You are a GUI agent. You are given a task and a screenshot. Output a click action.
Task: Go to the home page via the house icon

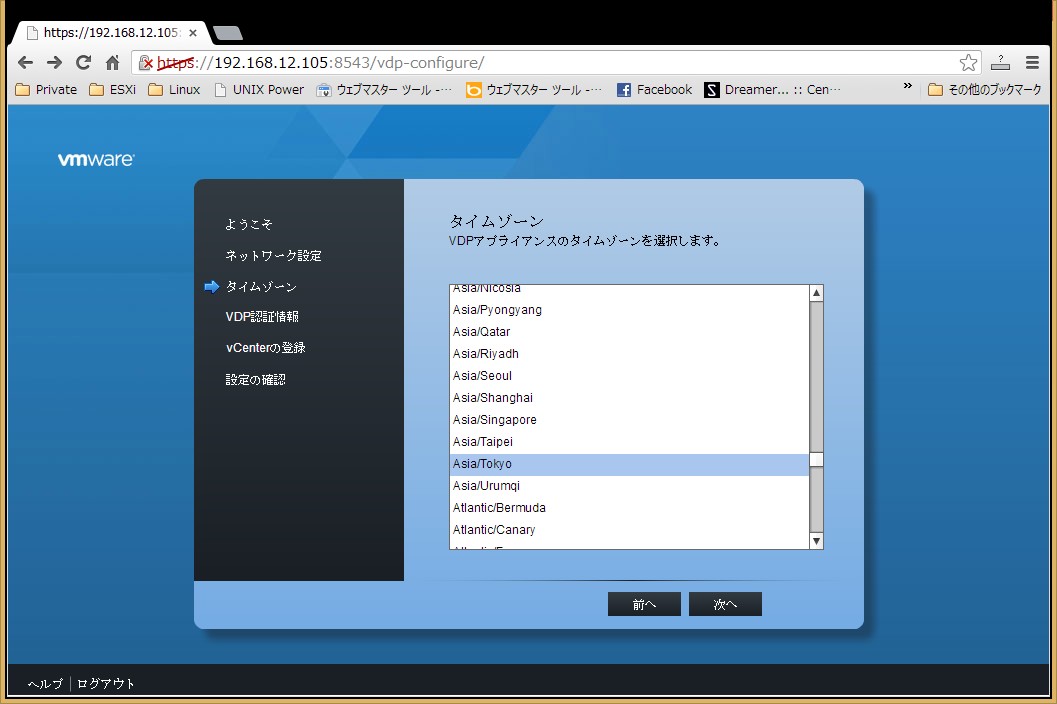(113, 63)
